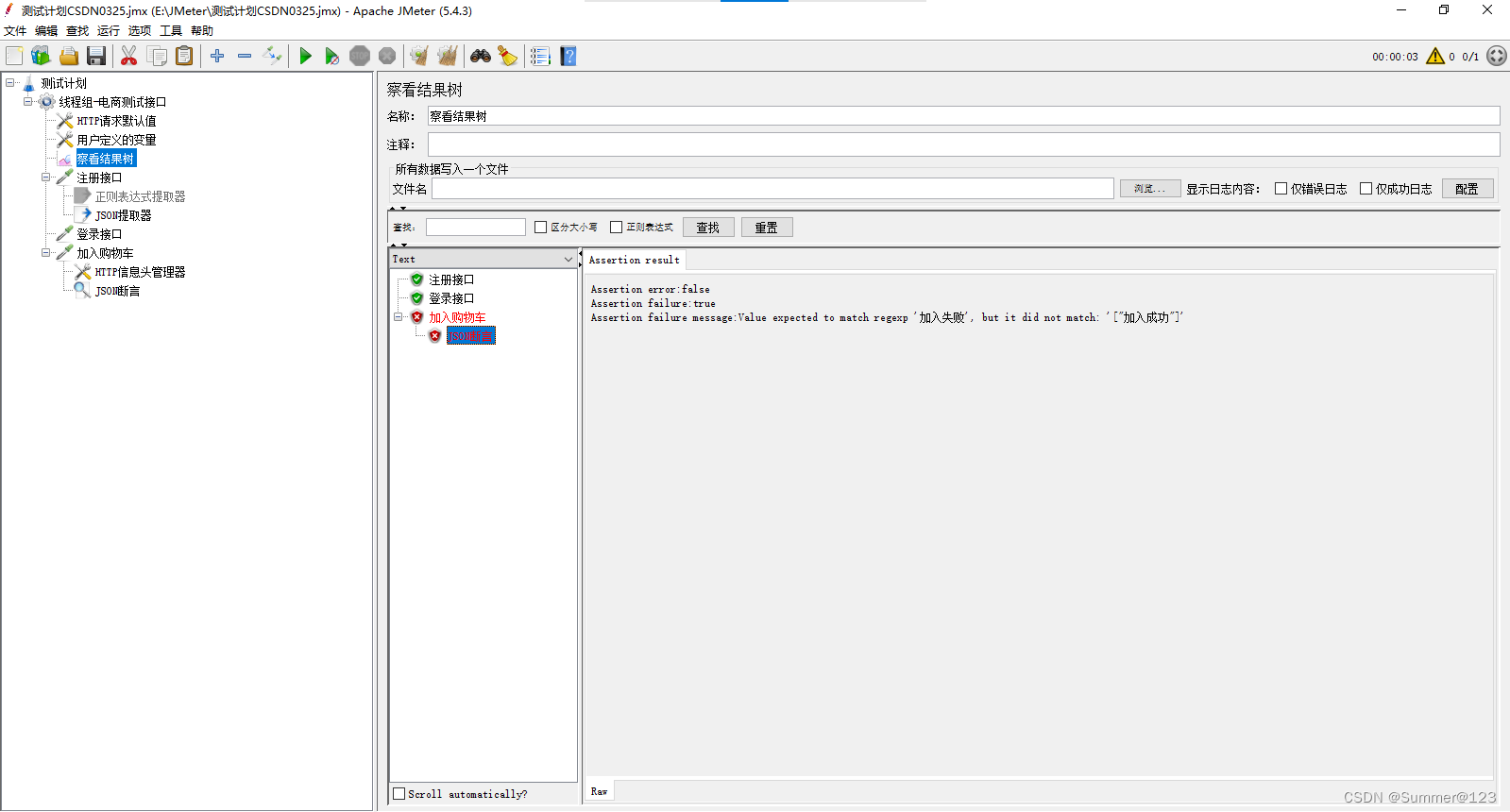The width and height of the screenshot is (1510, 812).
Task: Select JSON断言 in test plan tree
Action: 117,291
